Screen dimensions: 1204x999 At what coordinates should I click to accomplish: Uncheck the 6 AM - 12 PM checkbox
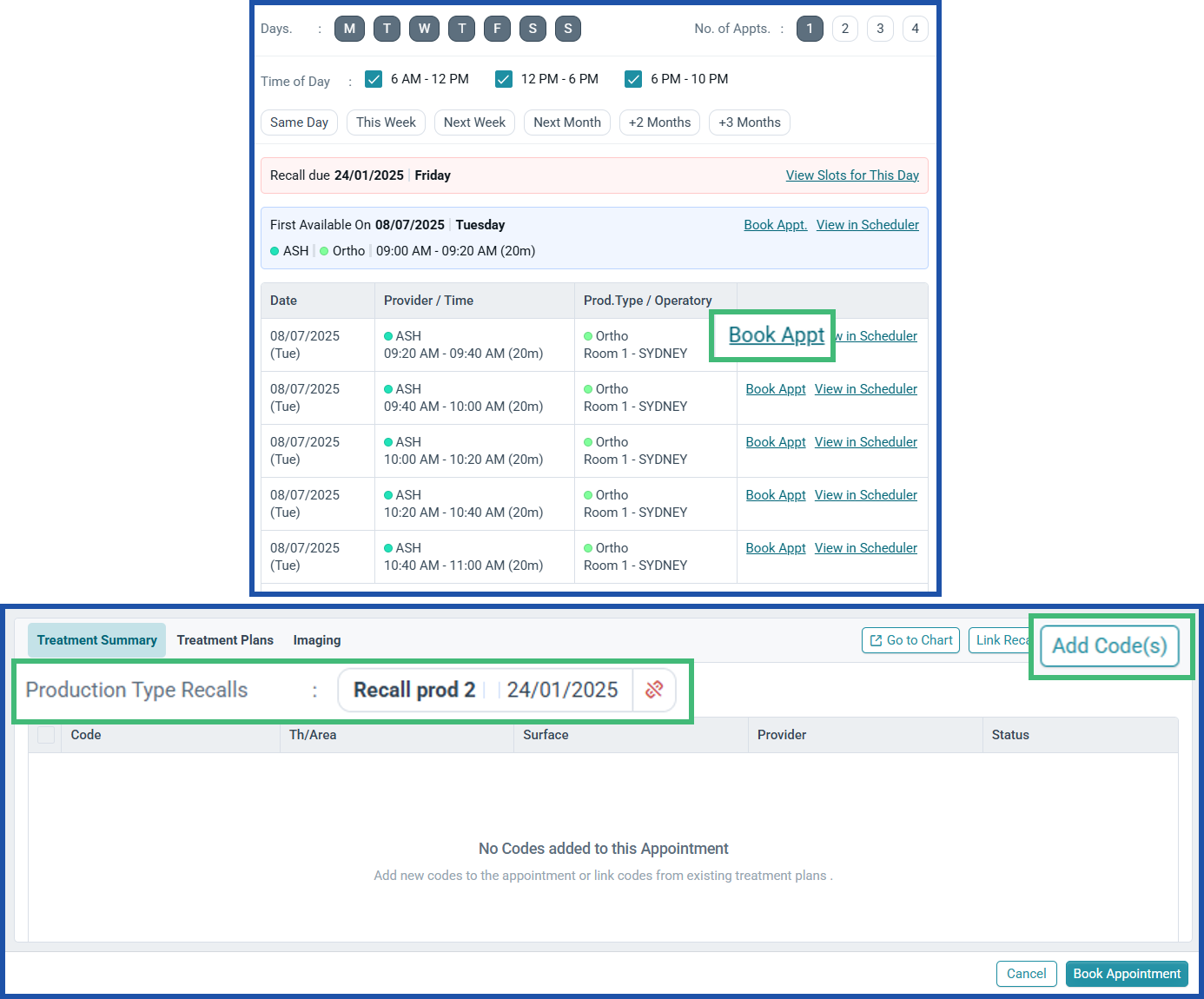pos(374,79)
